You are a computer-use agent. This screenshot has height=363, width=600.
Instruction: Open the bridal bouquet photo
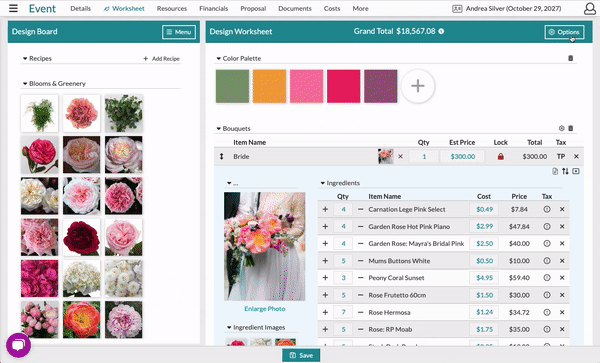265,246
